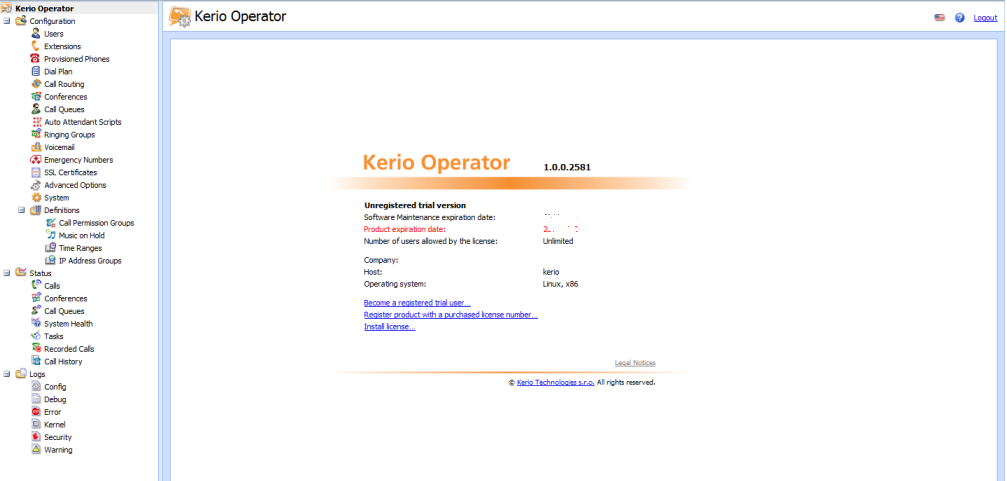The width and height of the screenshot is (1007, 481).
Task: Open the System gear icon
Action: (37, 197)
